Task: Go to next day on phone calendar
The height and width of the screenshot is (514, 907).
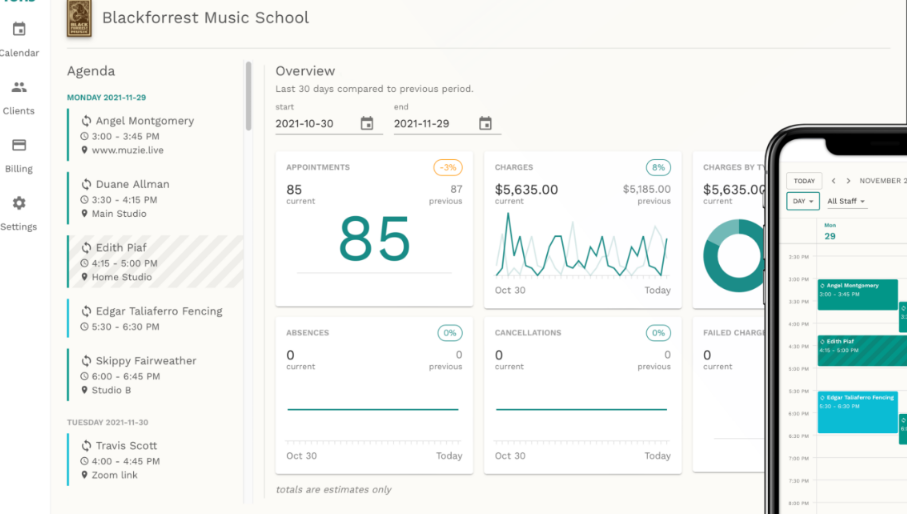Action: 849,181
